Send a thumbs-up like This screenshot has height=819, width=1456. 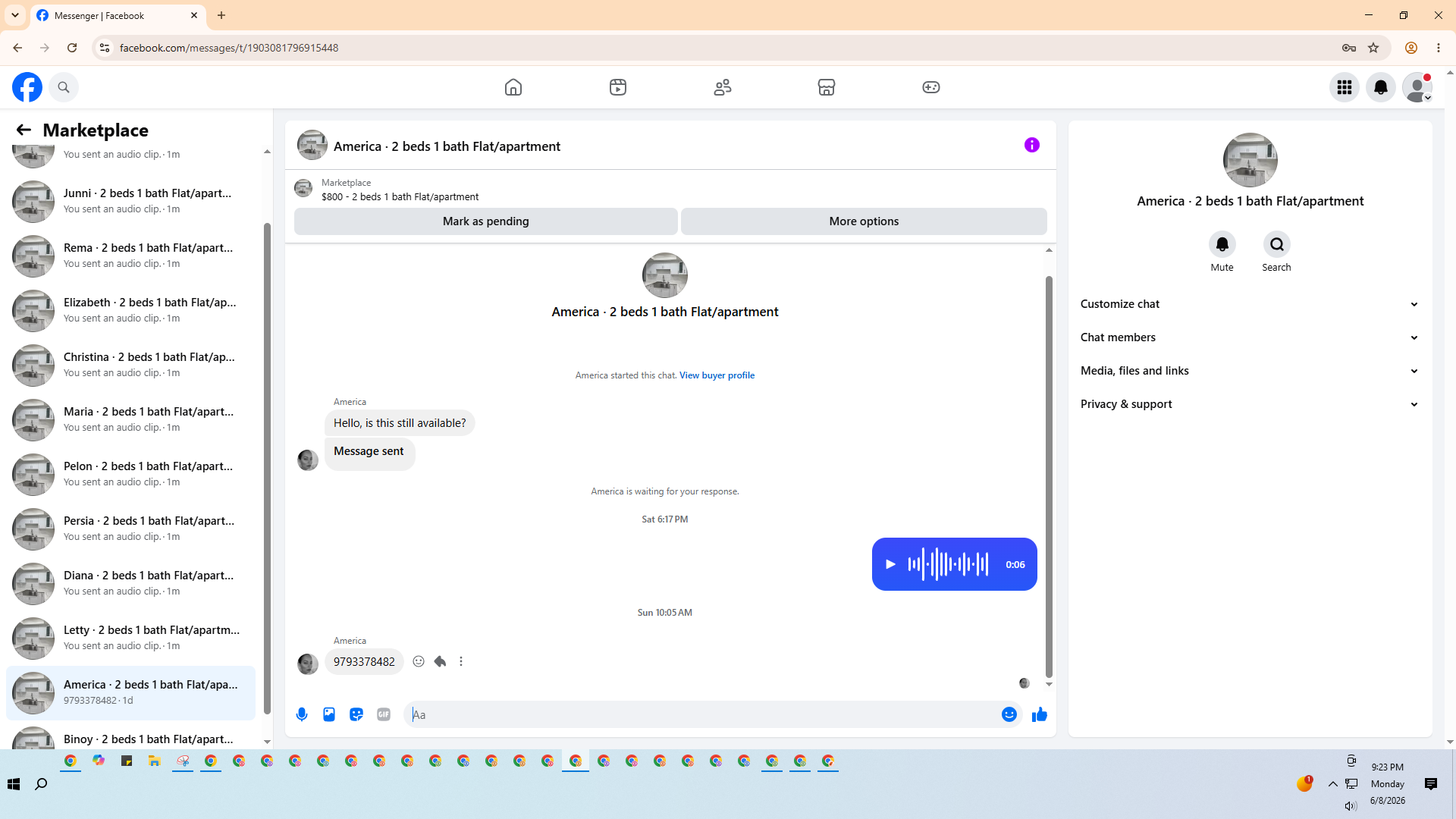1040,714
